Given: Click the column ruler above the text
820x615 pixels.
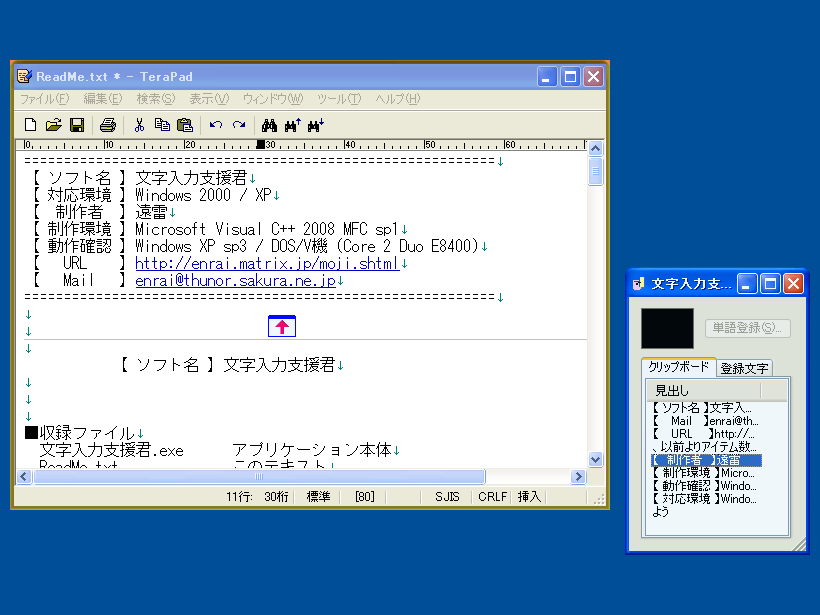Looking at the screenshot, I should point(303,145).
